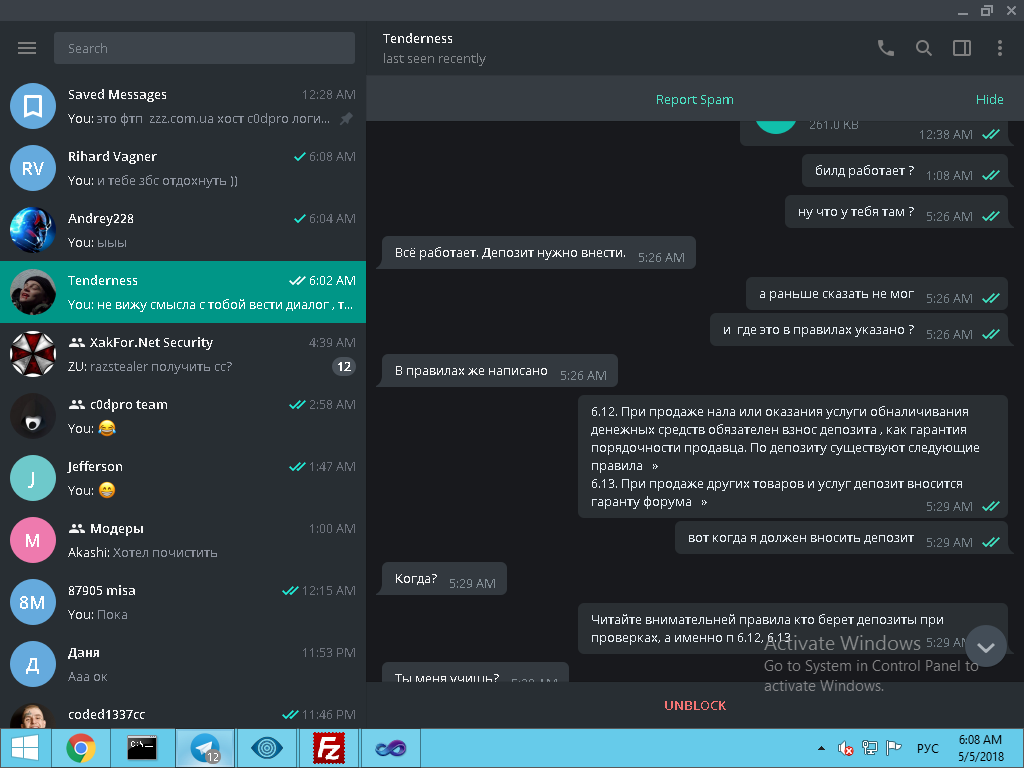
Task: Open Saved Messages chat
Action: (183, 106)
